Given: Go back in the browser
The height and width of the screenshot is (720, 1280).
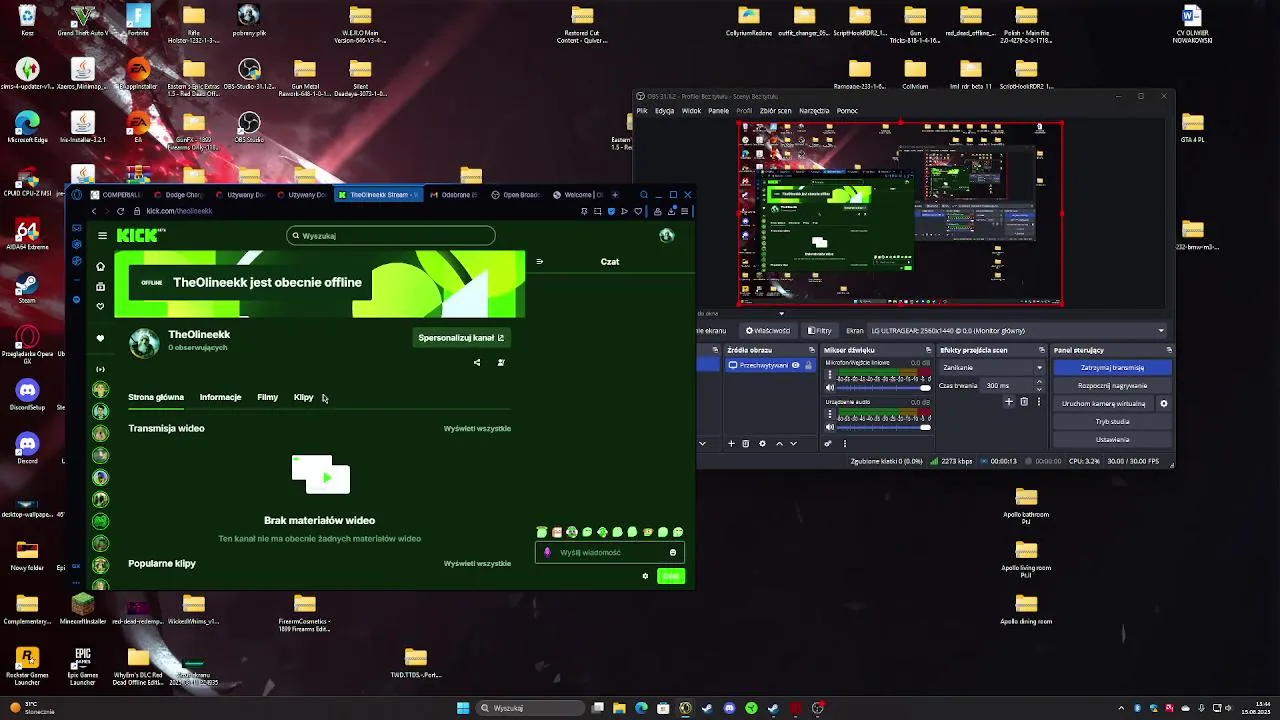Looking at the screenshot, I should [94, 211].
